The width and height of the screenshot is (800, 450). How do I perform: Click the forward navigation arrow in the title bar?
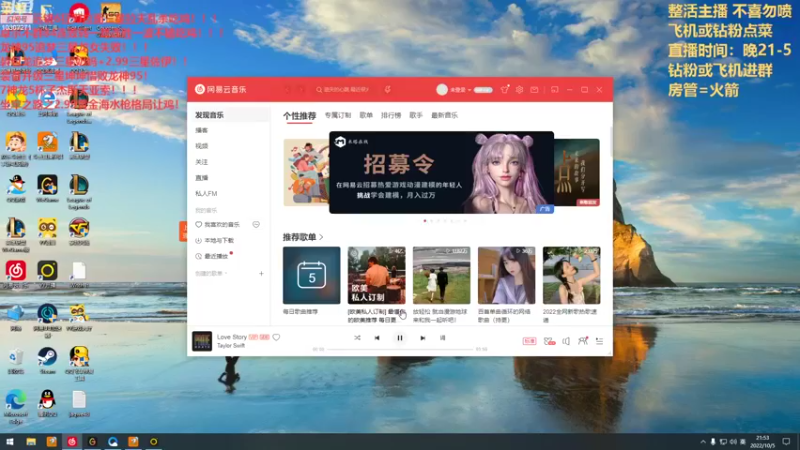point(302,90)
